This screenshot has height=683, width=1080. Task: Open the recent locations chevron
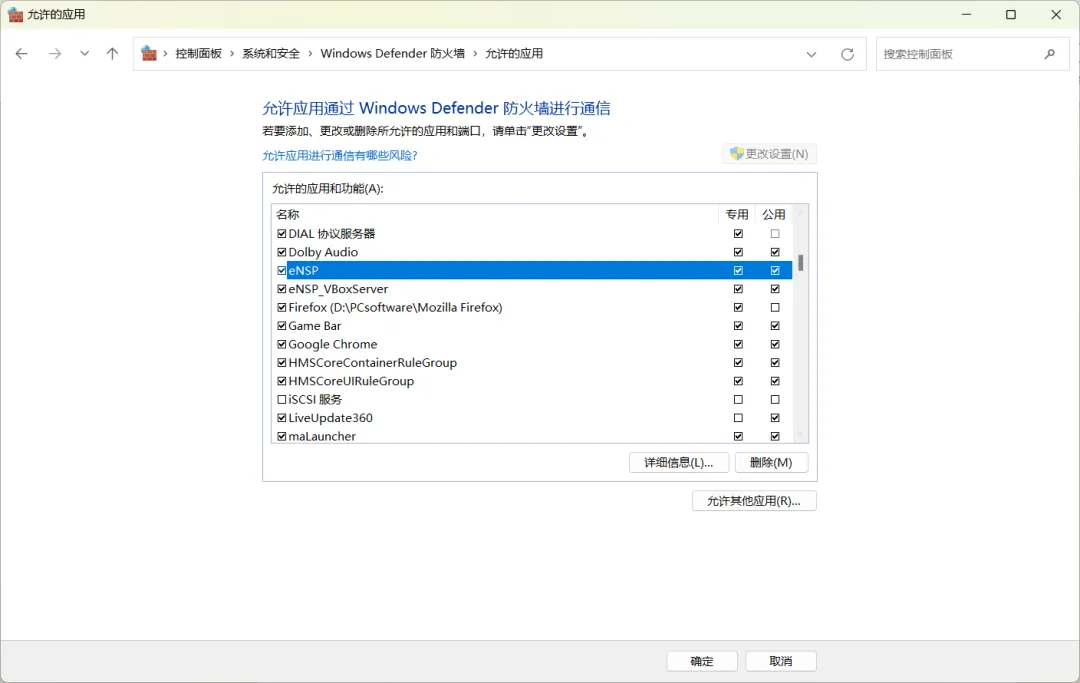[84, 54]
